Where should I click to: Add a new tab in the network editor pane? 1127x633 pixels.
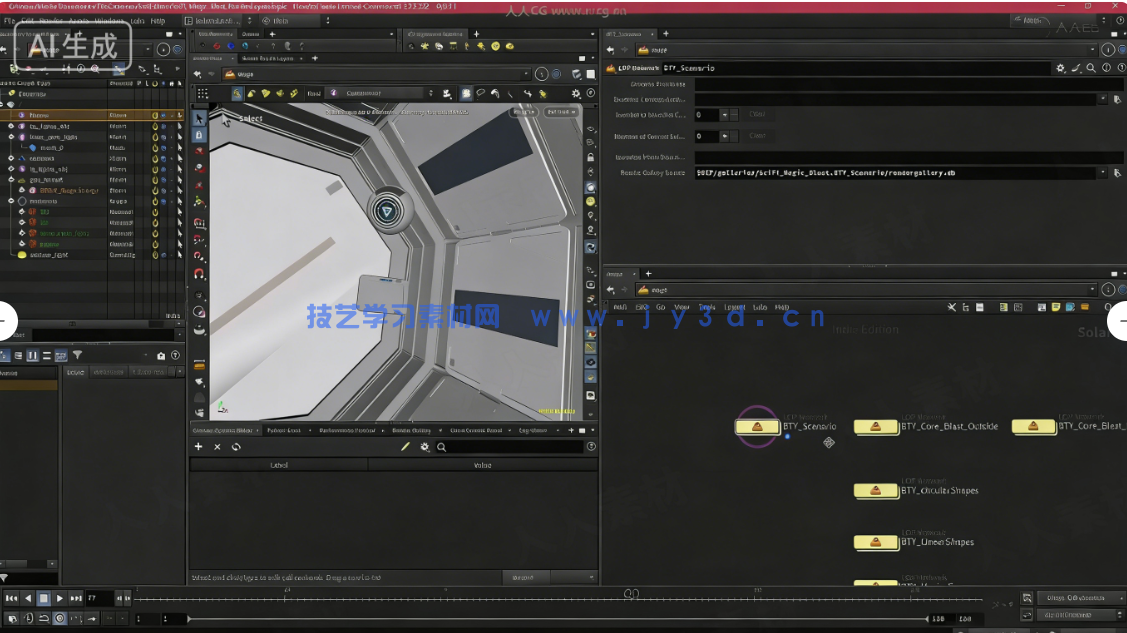[x=648, y=273]
